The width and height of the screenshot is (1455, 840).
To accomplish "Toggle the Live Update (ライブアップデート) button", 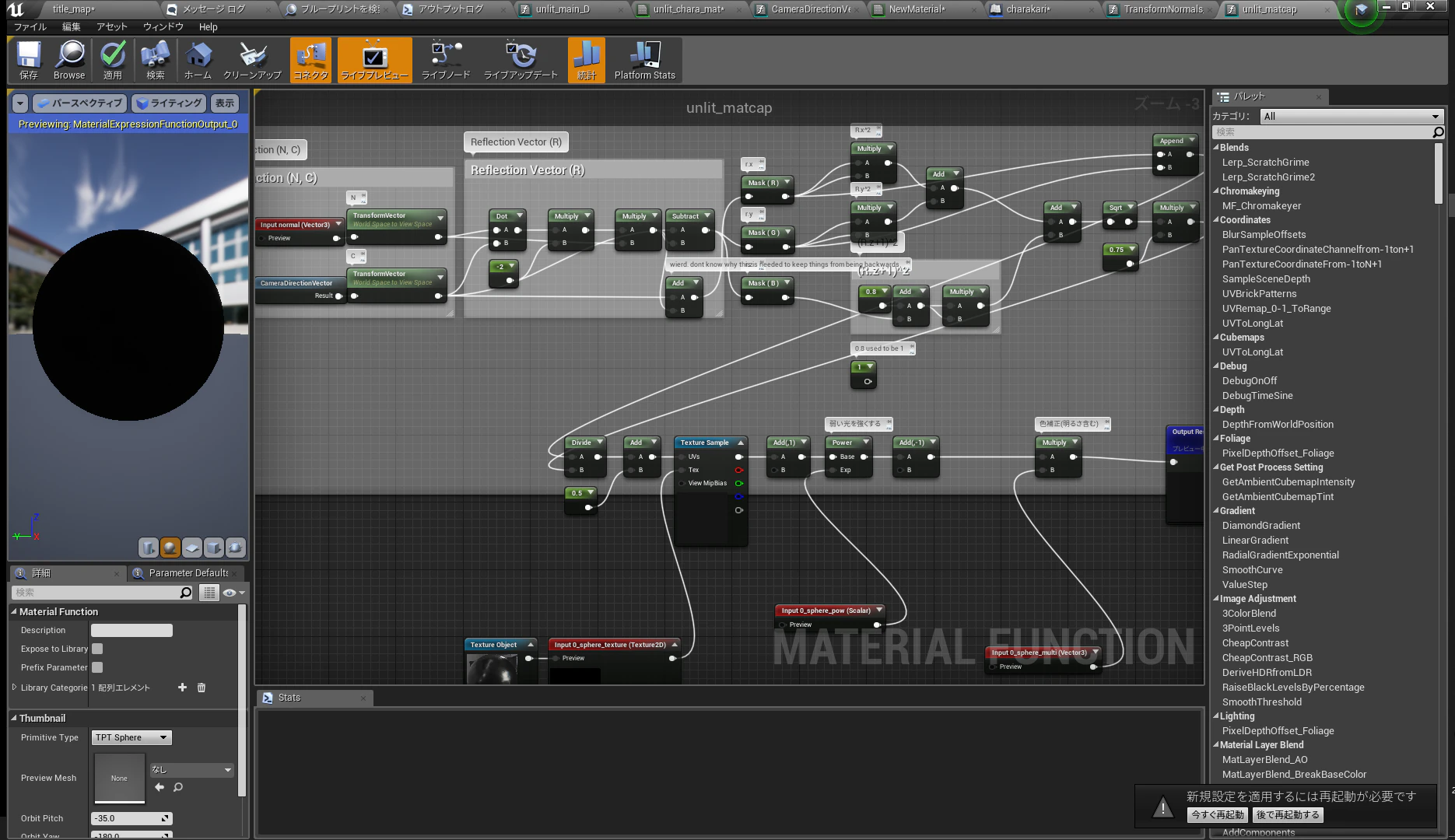I will point(521,60).
